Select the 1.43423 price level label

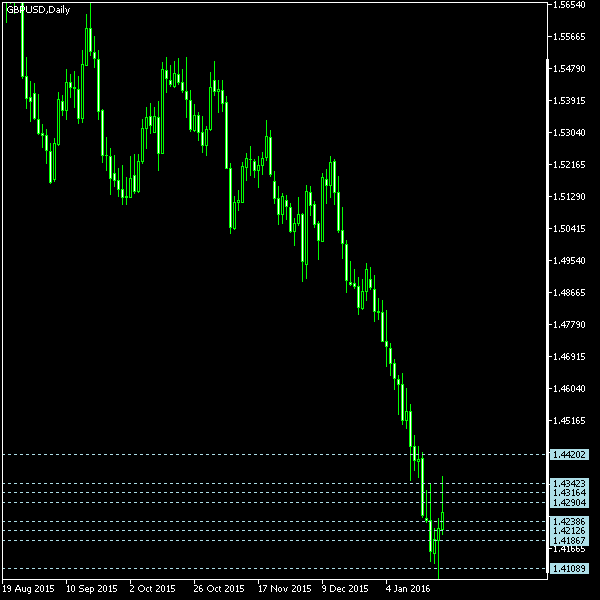click(569, 483)
